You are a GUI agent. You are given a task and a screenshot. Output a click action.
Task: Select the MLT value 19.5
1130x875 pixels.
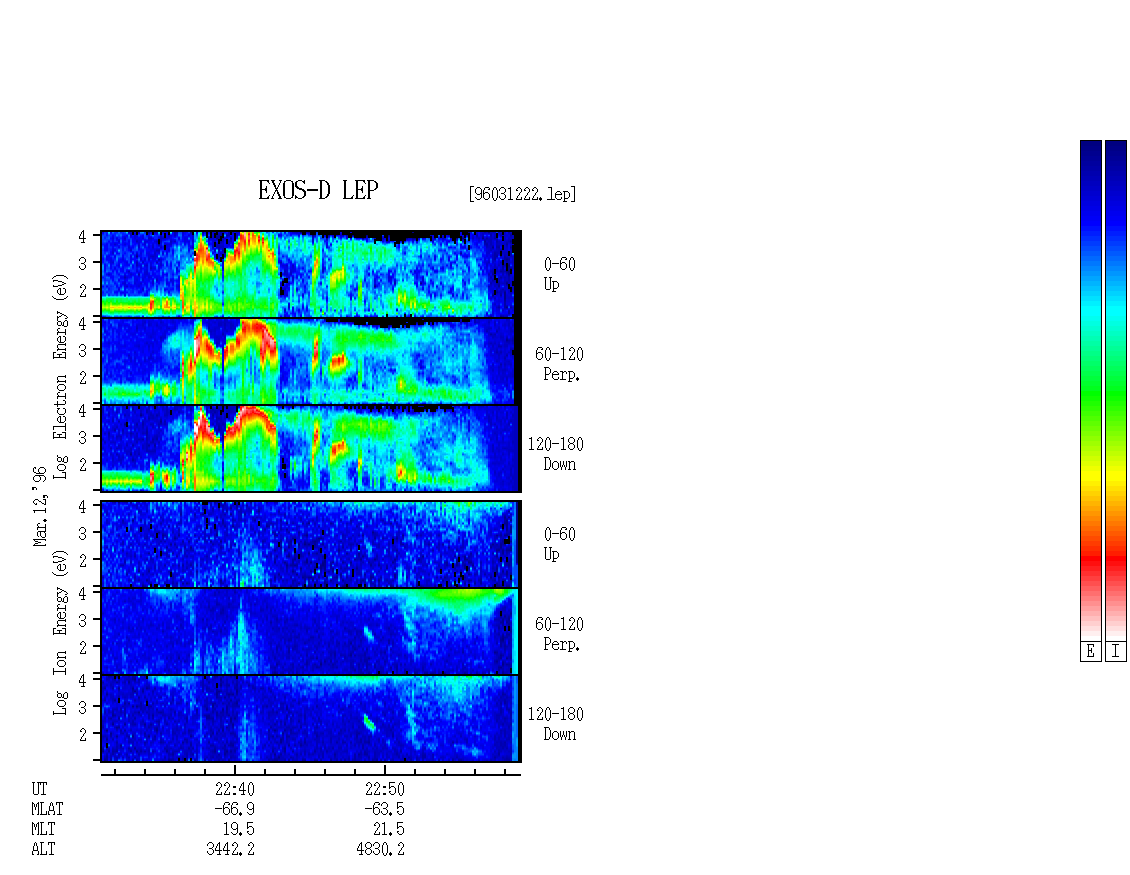(x=239, y=829)
